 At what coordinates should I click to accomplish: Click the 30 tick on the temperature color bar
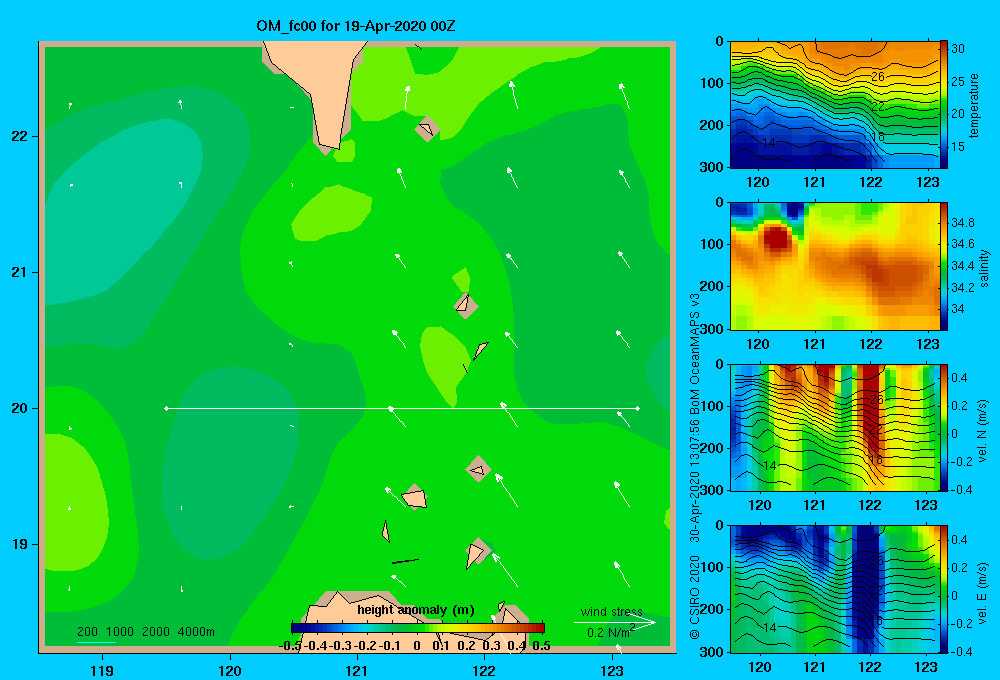pos(958,49)
